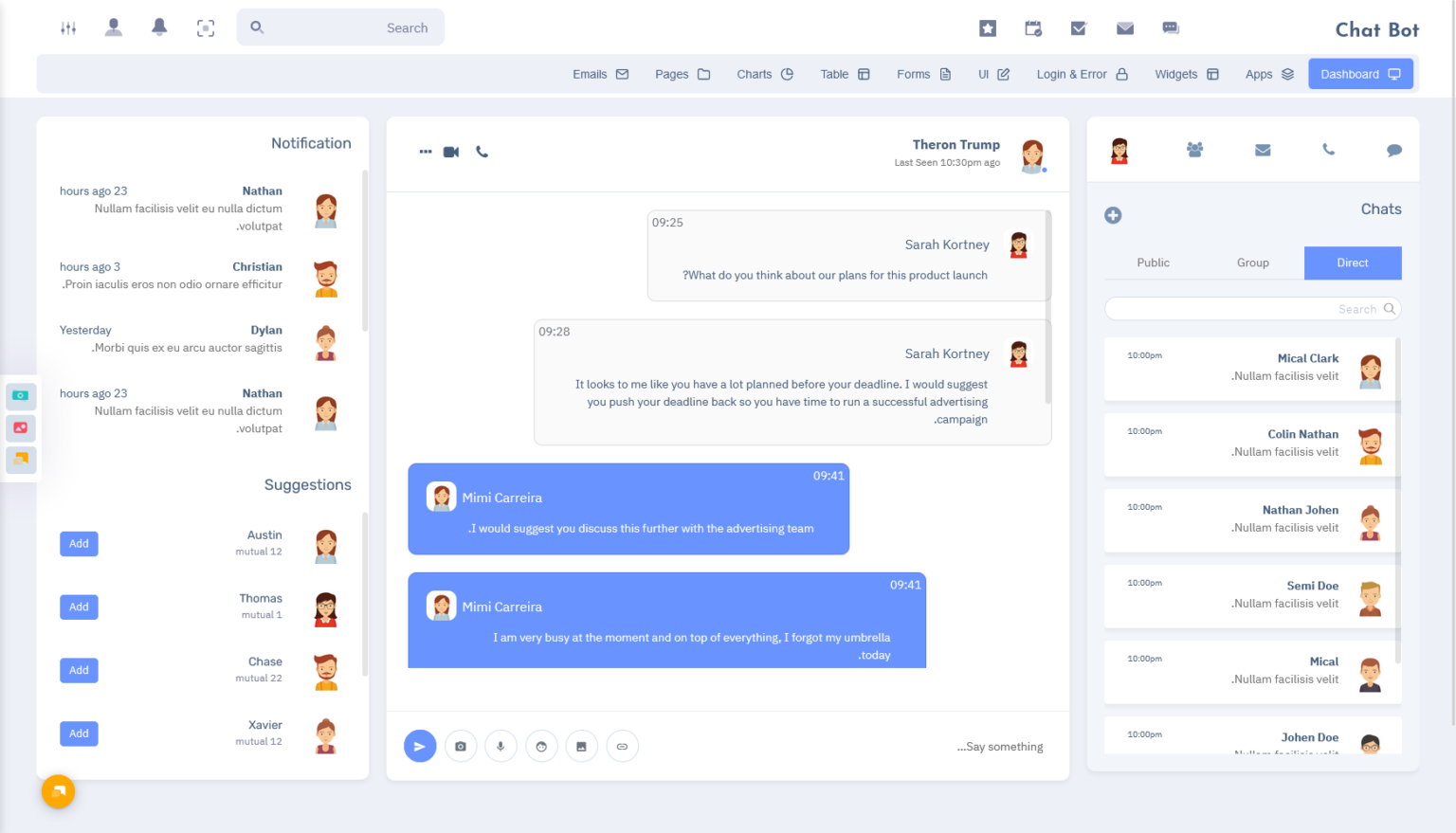This screenshot has height=833, width=1456.
Task: Click the green money icon on left edge
Action: point(21,395)
